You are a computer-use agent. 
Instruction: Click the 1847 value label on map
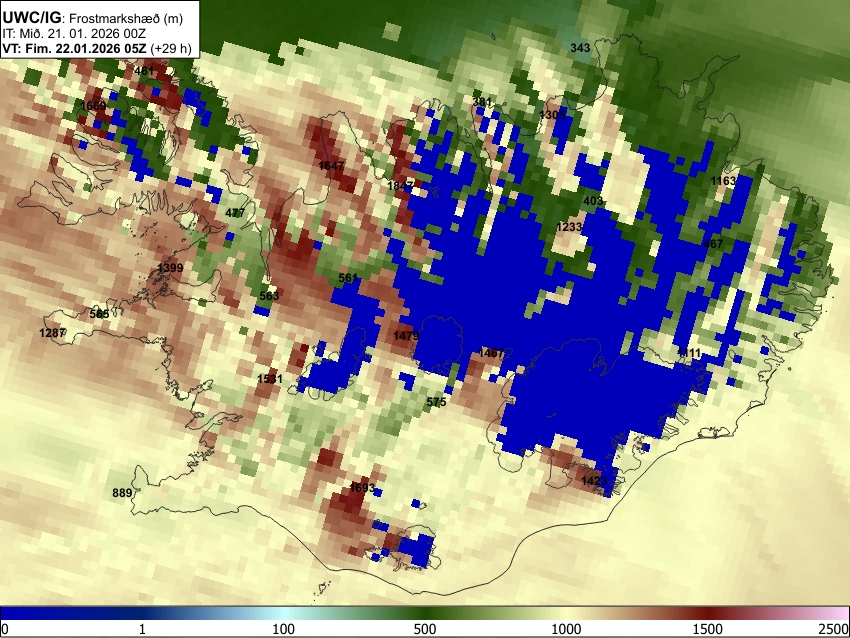[x=401, y=186]
